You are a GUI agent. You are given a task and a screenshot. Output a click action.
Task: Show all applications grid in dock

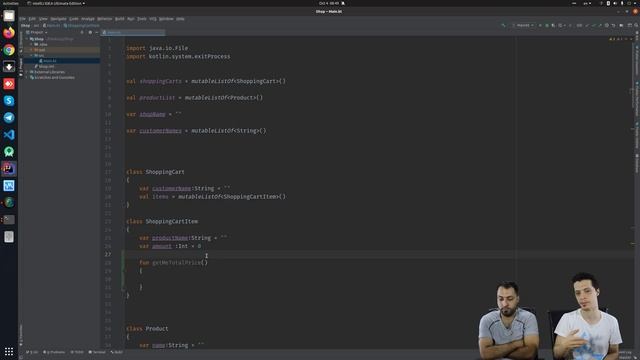pos(9,351)
